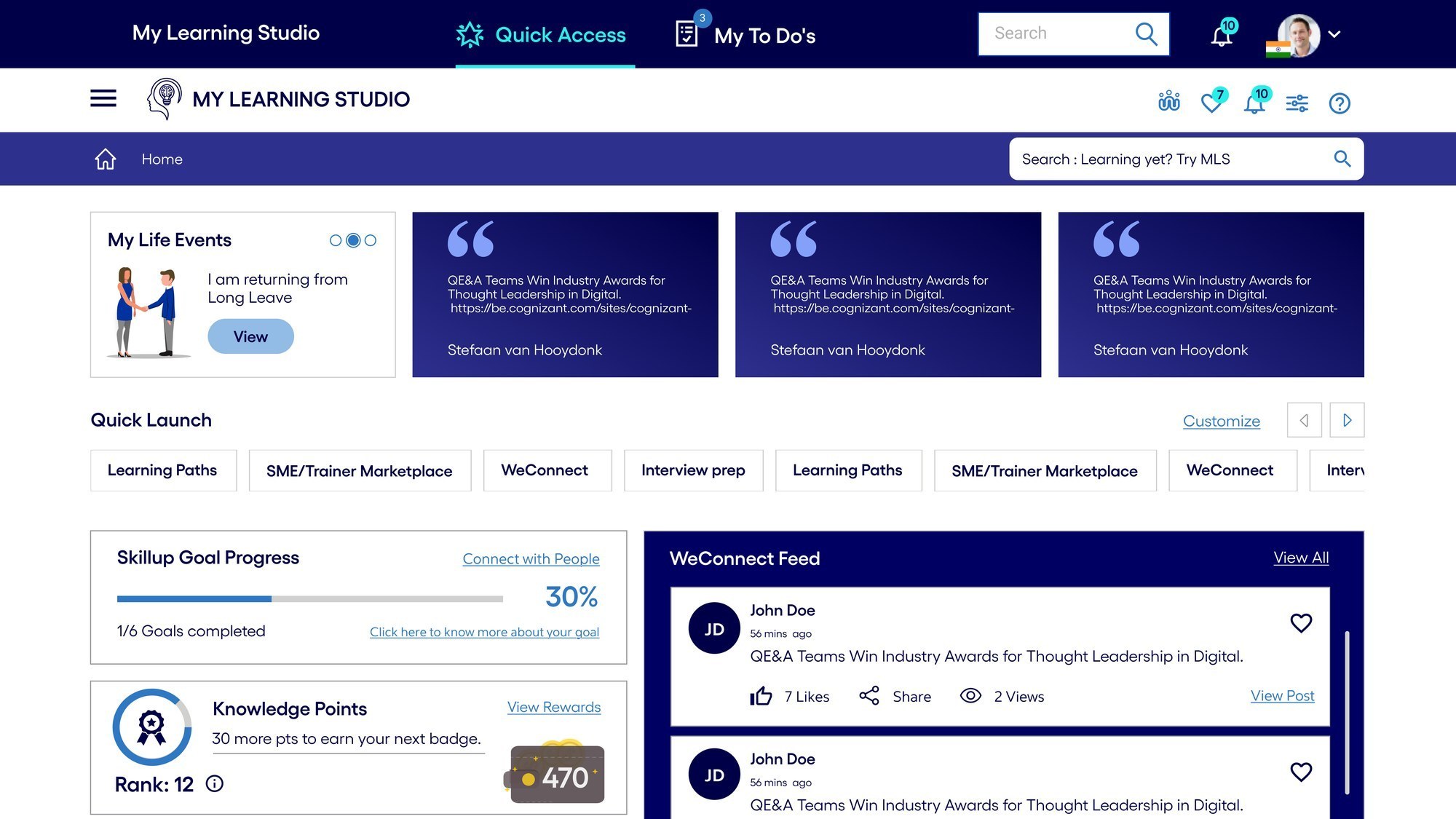Click the views eye icon on first post
Screen dimensions: 1456x819
tap(970, 695)
